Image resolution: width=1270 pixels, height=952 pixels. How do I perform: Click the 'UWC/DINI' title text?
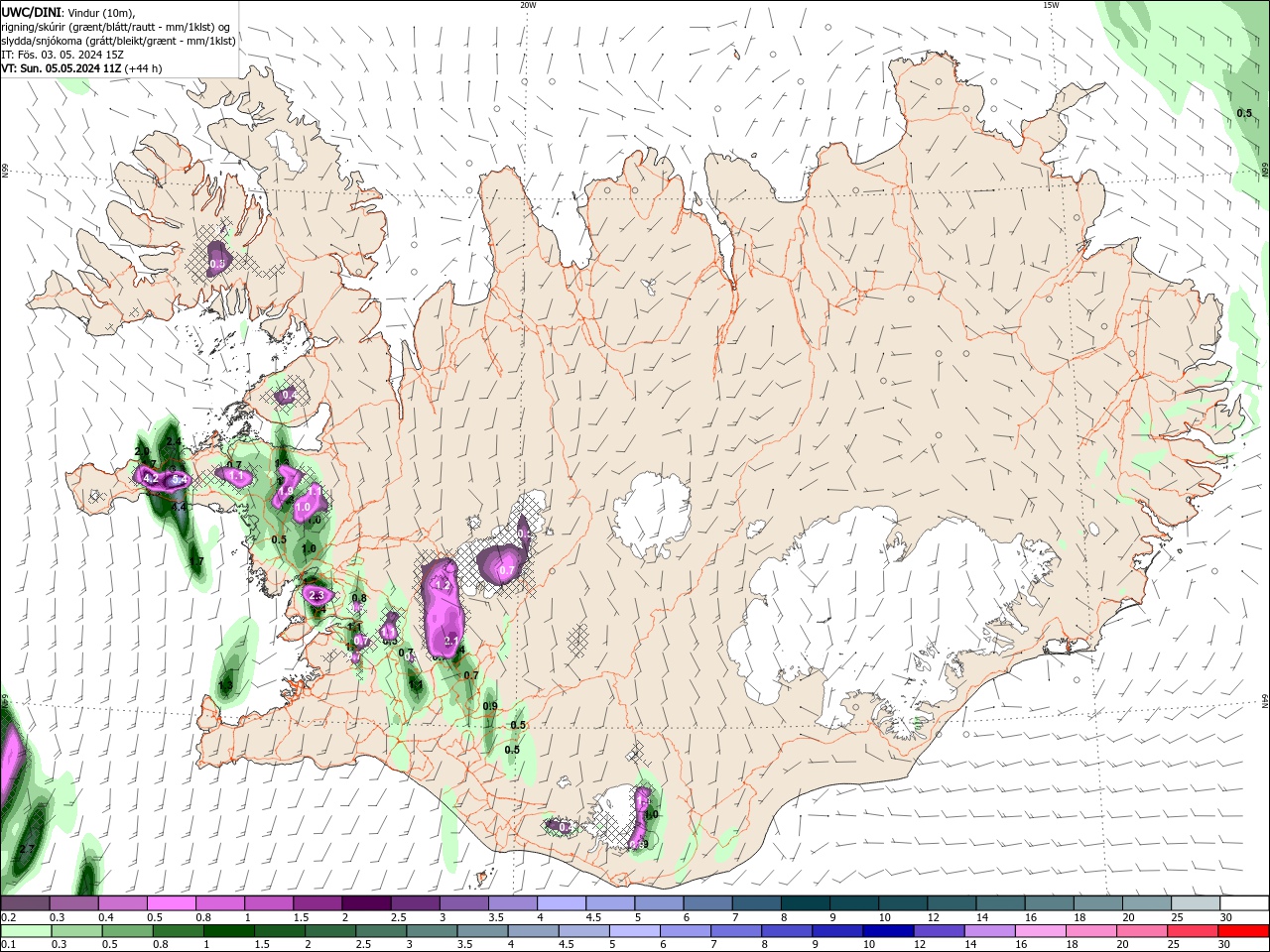tap(30, 11)
